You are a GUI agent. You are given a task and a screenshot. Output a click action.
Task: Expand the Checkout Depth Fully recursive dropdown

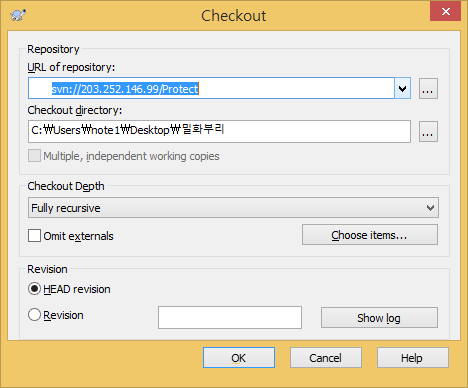(233, 208)
